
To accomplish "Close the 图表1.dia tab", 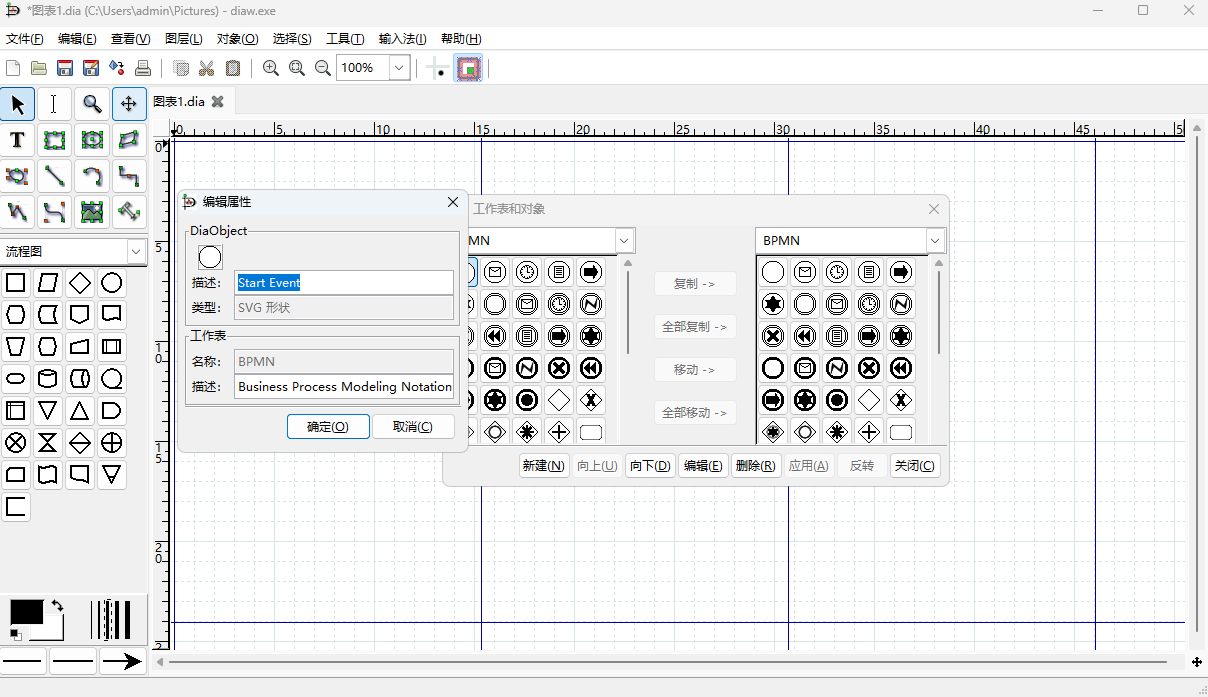I will pos(217,102).
